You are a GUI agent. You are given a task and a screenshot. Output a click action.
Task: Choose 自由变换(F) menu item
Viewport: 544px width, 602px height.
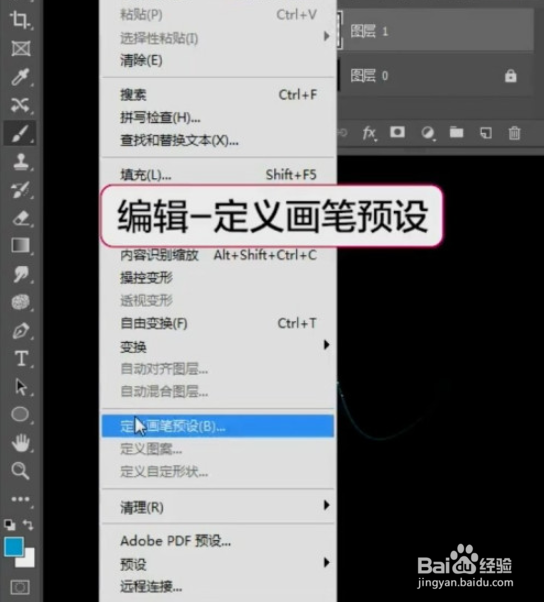pyautogui.click(x=218, y=323)
